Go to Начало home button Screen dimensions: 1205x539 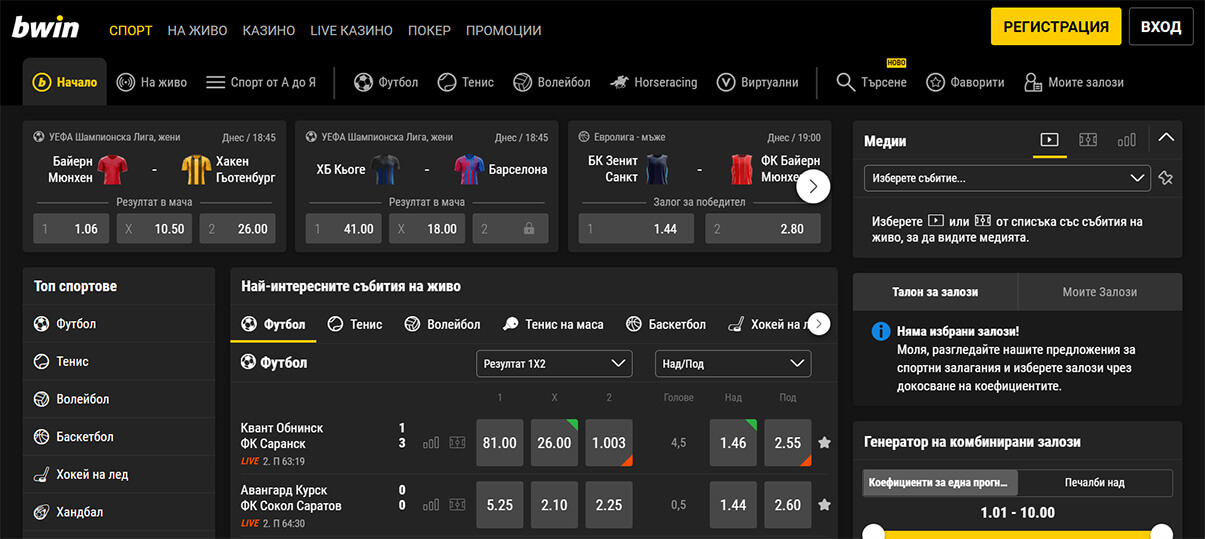[x=66, y=82]
